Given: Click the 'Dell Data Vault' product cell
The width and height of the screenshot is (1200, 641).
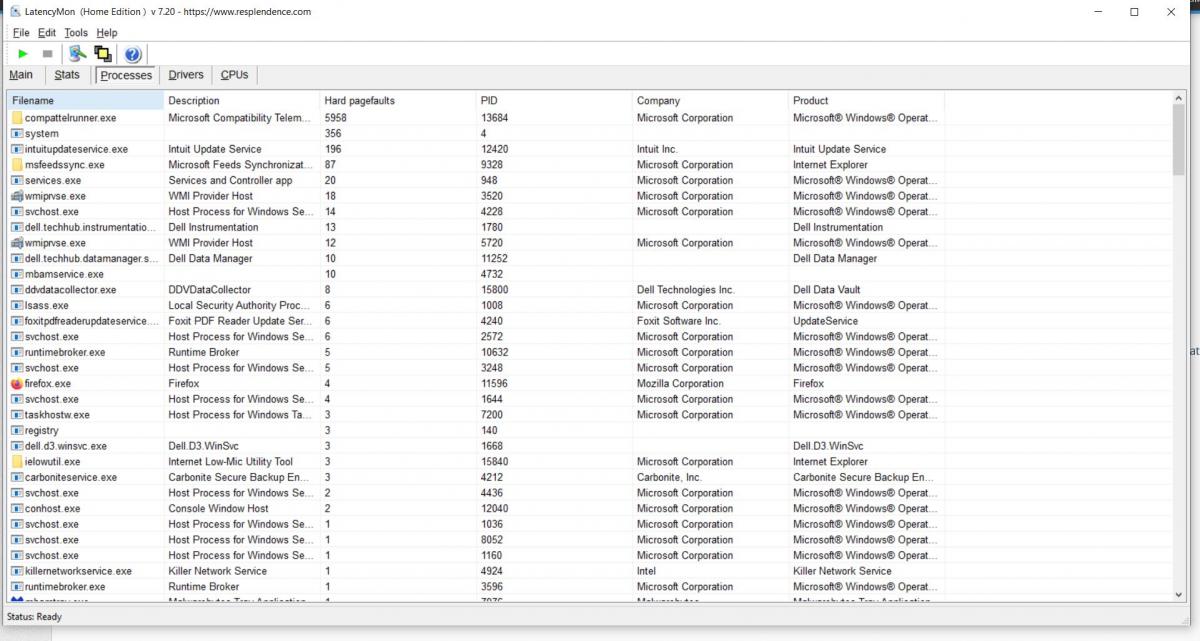Looking at the screenshot, I should pos(827,290).
